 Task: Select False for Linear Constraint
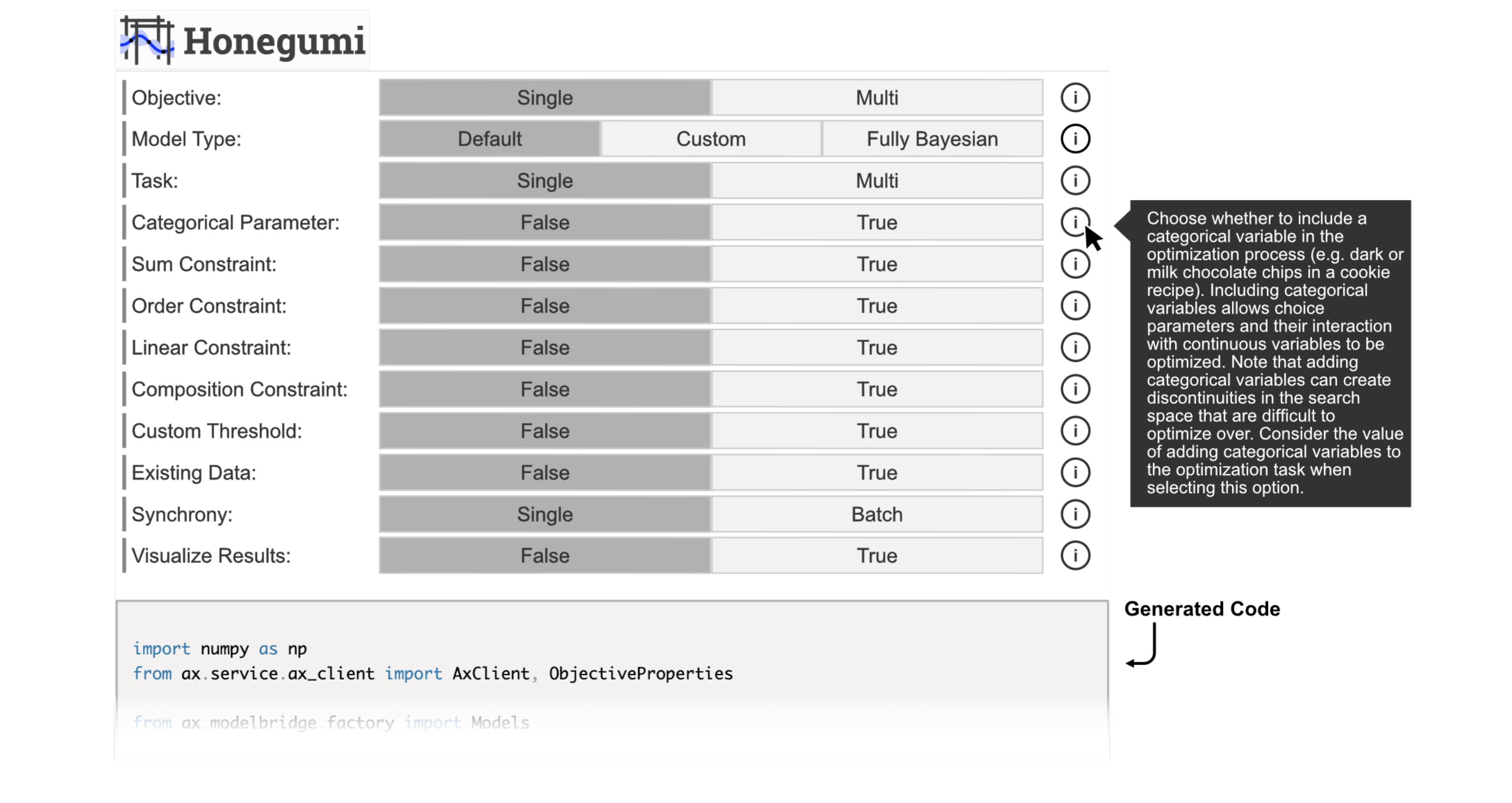[x=545, y=347]
